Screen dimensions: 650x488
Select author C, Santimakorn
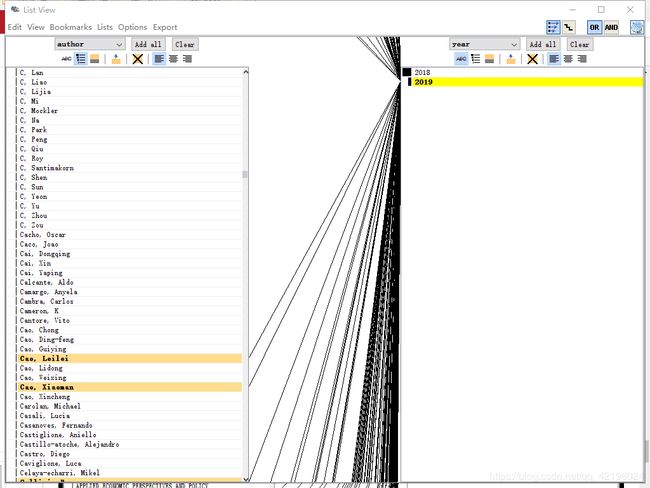click(130, 168)
